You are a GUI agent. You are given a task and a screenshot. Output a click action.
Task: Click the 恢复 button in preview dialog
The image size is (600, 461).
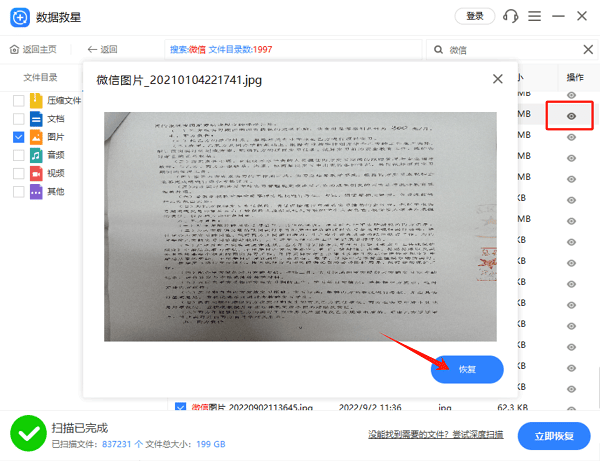coord(467,369)
